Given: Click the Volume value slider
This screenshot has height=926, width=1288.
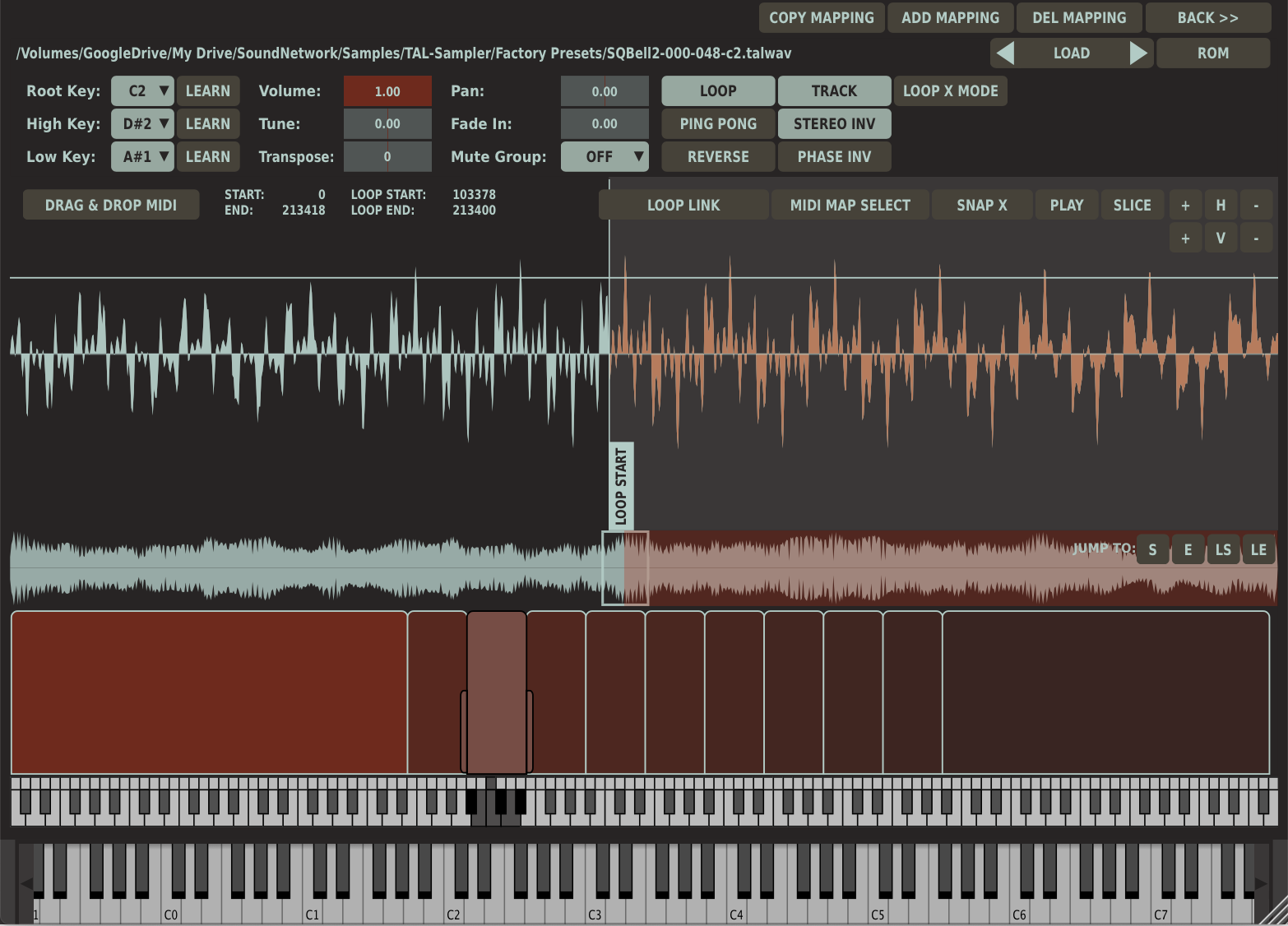Looking at the screenshot, I should click(x=387, y=91).
